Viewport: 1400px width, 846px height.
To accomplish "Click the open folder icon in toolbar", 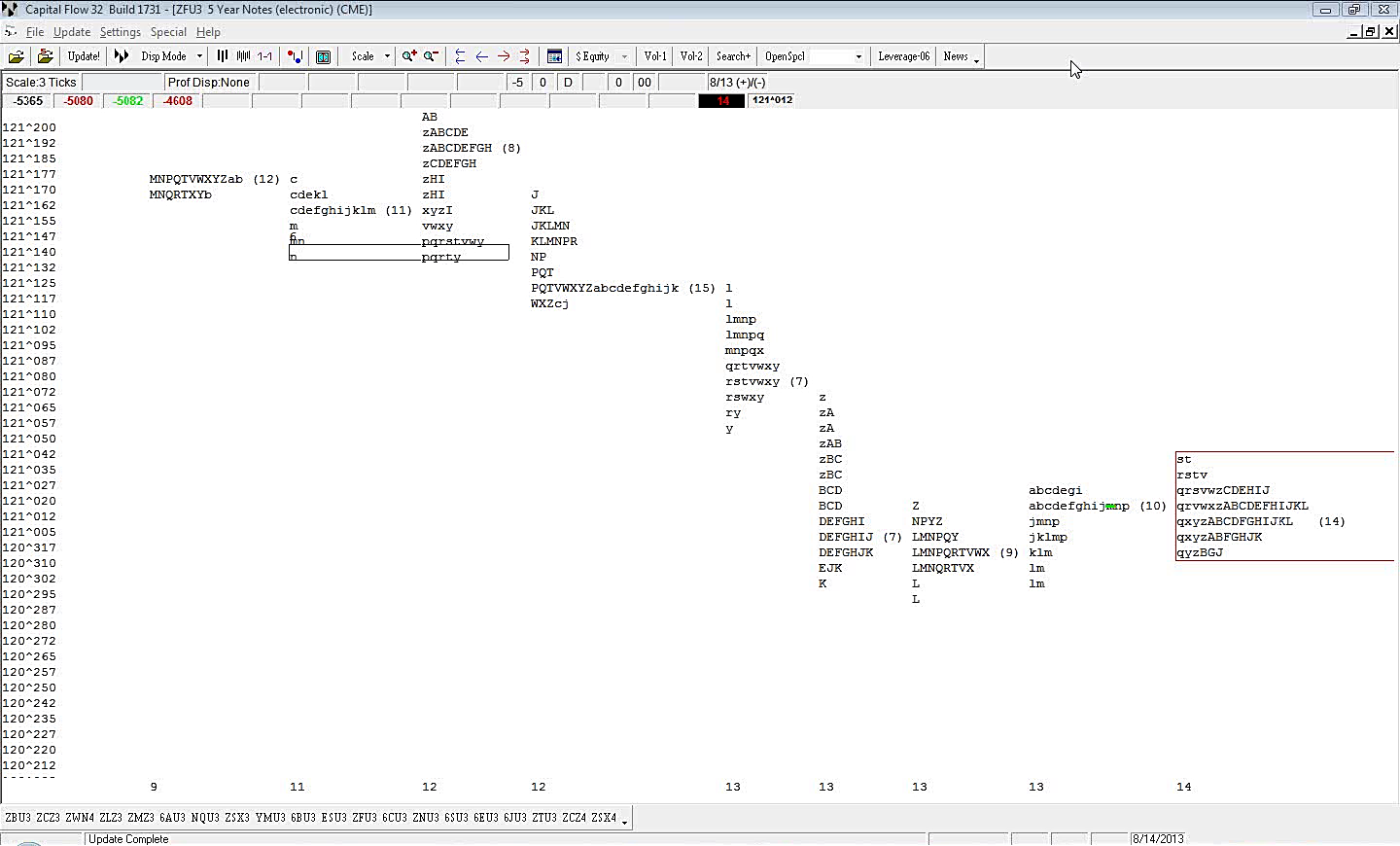I will [x=17, y=56].
